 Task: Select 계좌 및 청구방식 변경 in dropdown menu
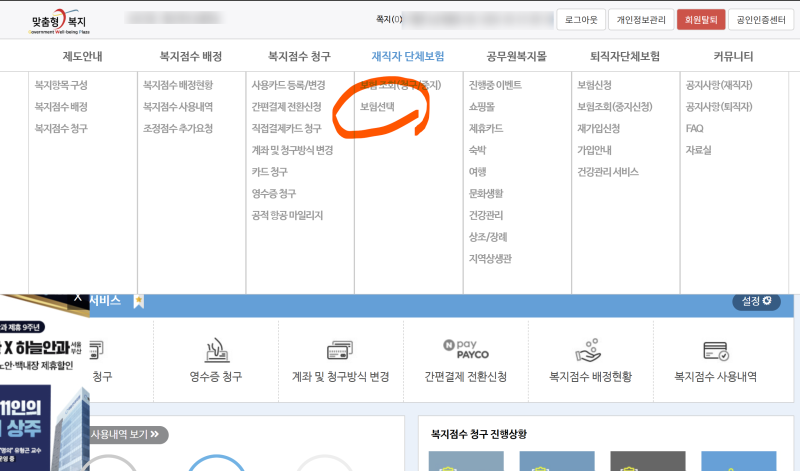(292, 150)
